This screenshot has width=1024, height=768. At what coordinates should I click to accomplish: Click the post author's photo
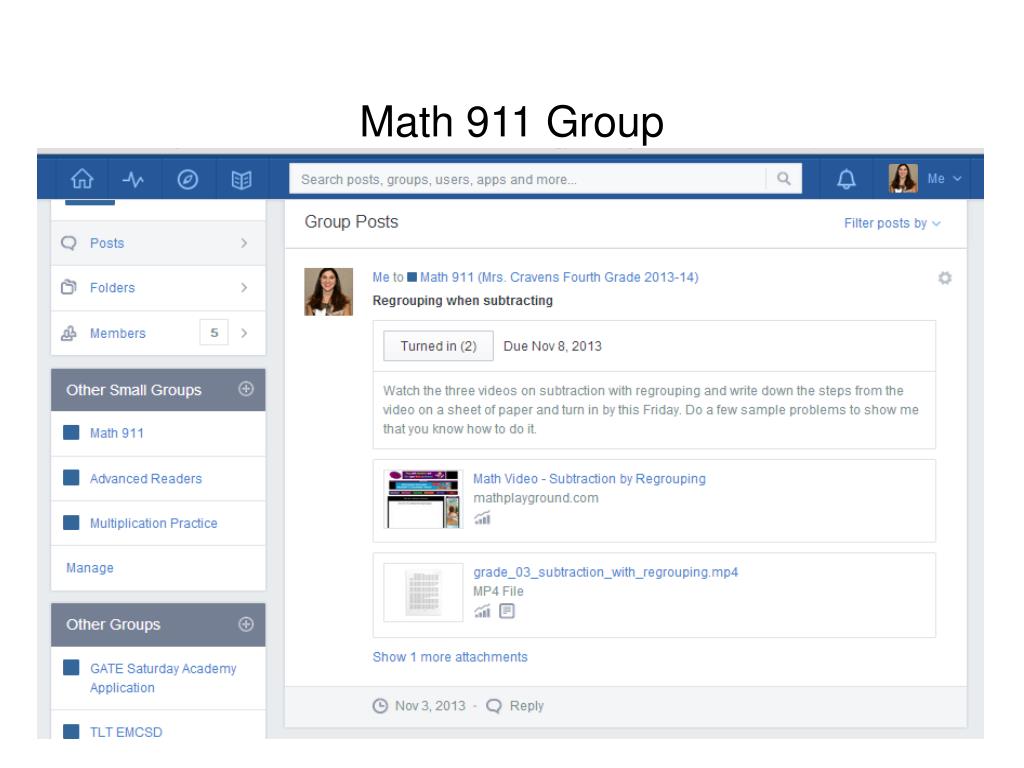[328, 292]
